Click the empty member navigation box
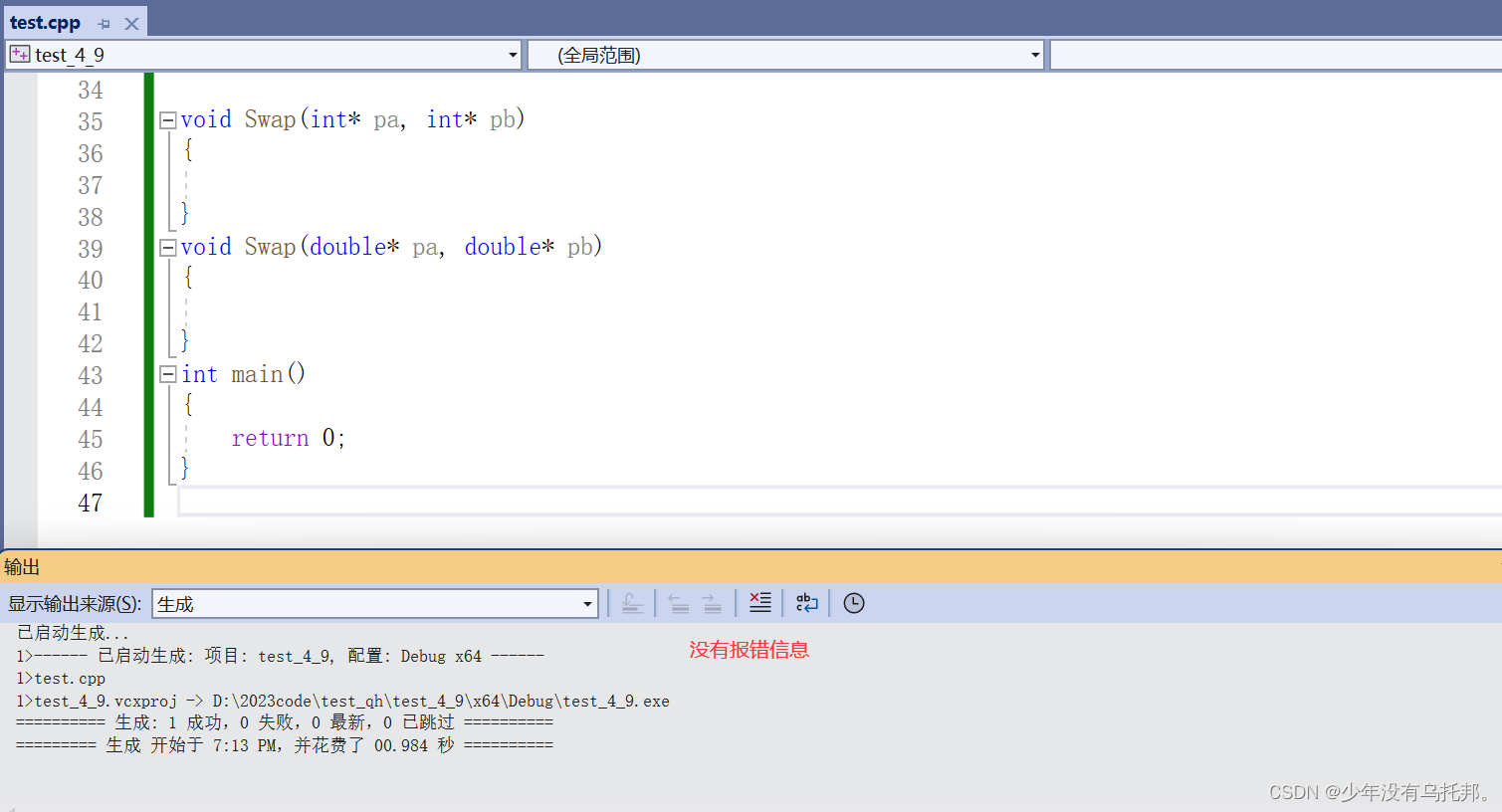The width and height of the screenshot is (1502, 812). (x=1275, y=55)
